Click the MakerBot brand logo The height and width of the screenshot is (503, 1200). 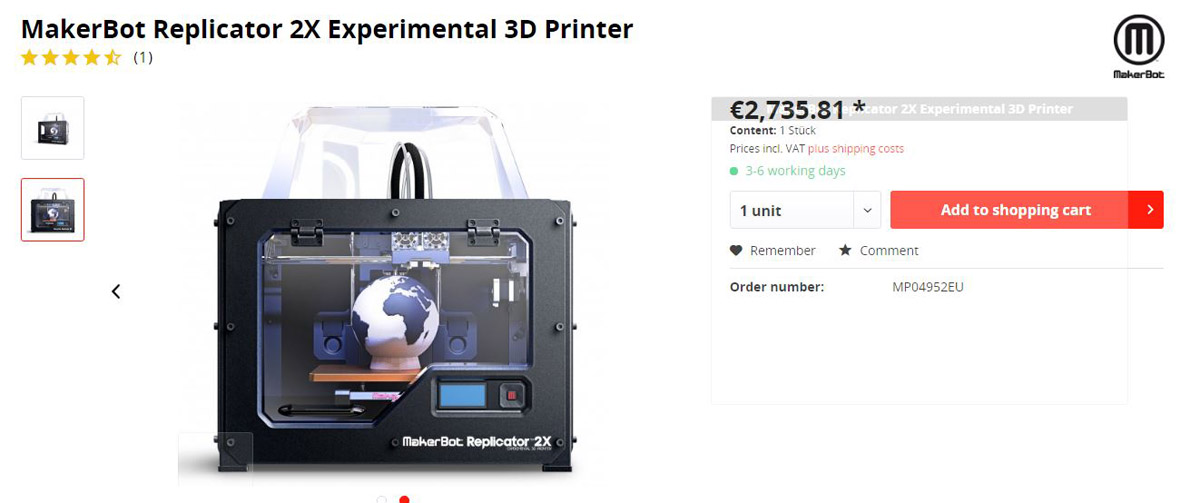click(x=1138, y=46)
